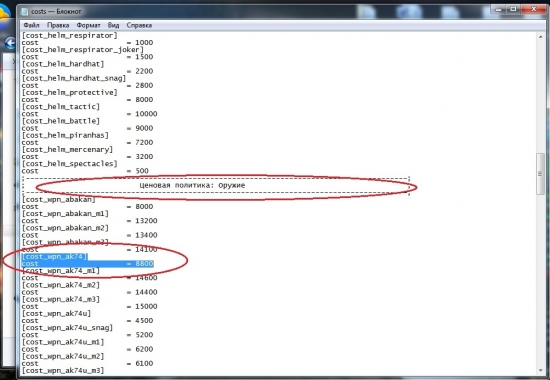Click the highlighted [cost_wpn_ak74] line

point(54,256)
